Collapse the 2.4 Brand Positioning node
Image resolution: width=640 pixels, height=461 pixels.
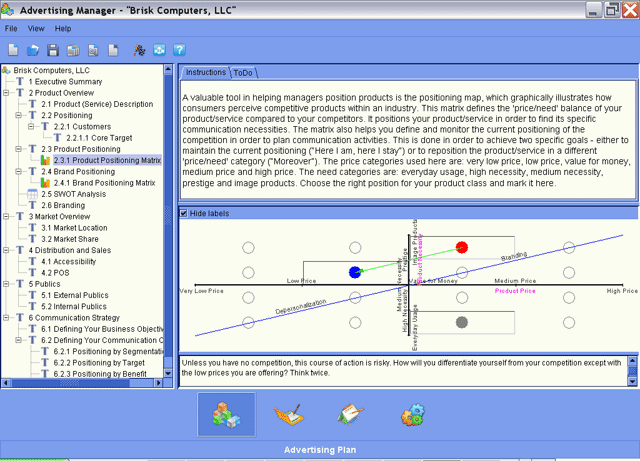point(18,171)
